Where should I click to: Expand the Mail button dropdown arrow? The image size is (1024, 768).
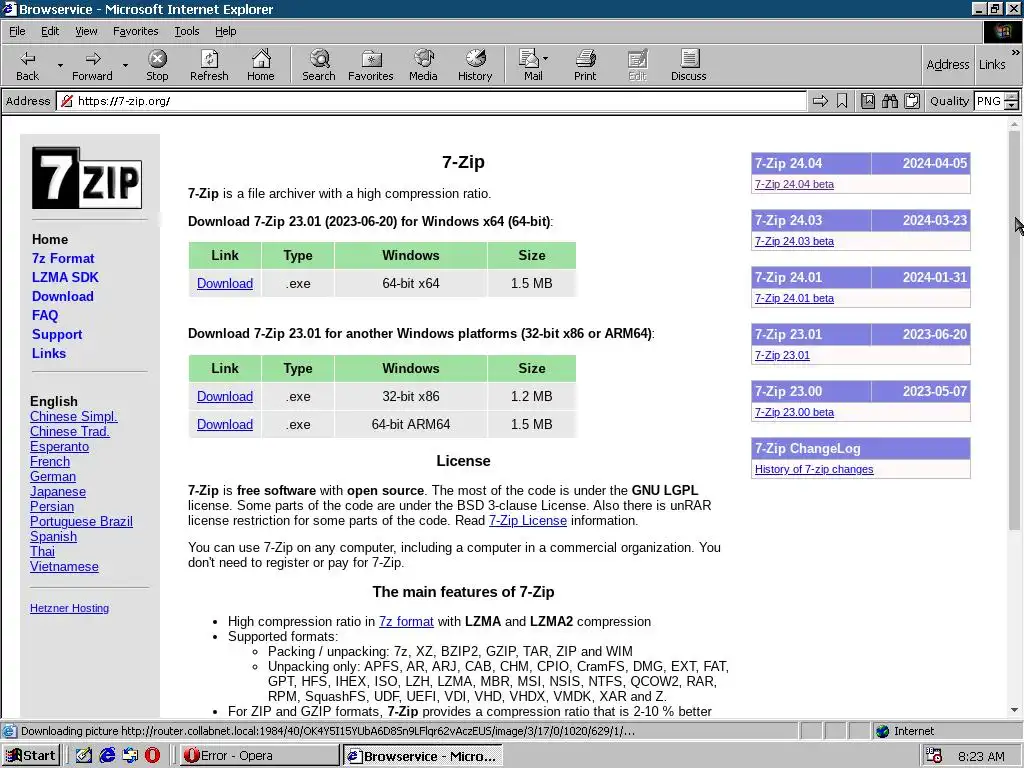[545, 59]
